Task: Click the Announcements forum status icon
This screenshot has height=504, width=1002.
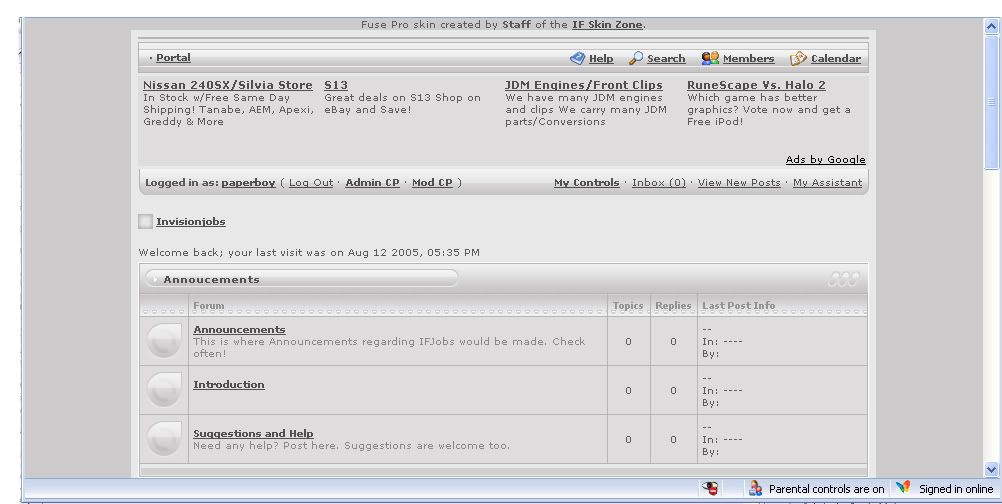Action: [164, 341]
